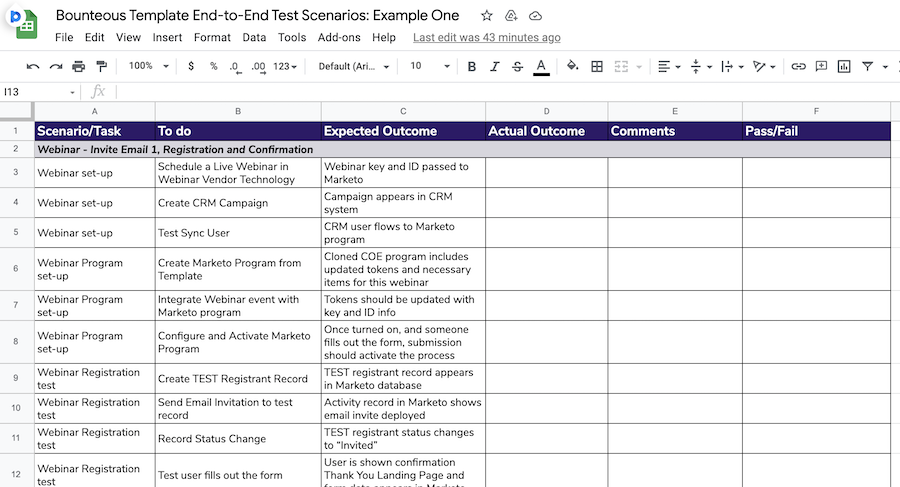Click the 'Actual Outcome' header cell
Viewport: 900px width, 487px height.
pyautogui.click(x=546, y=131)
